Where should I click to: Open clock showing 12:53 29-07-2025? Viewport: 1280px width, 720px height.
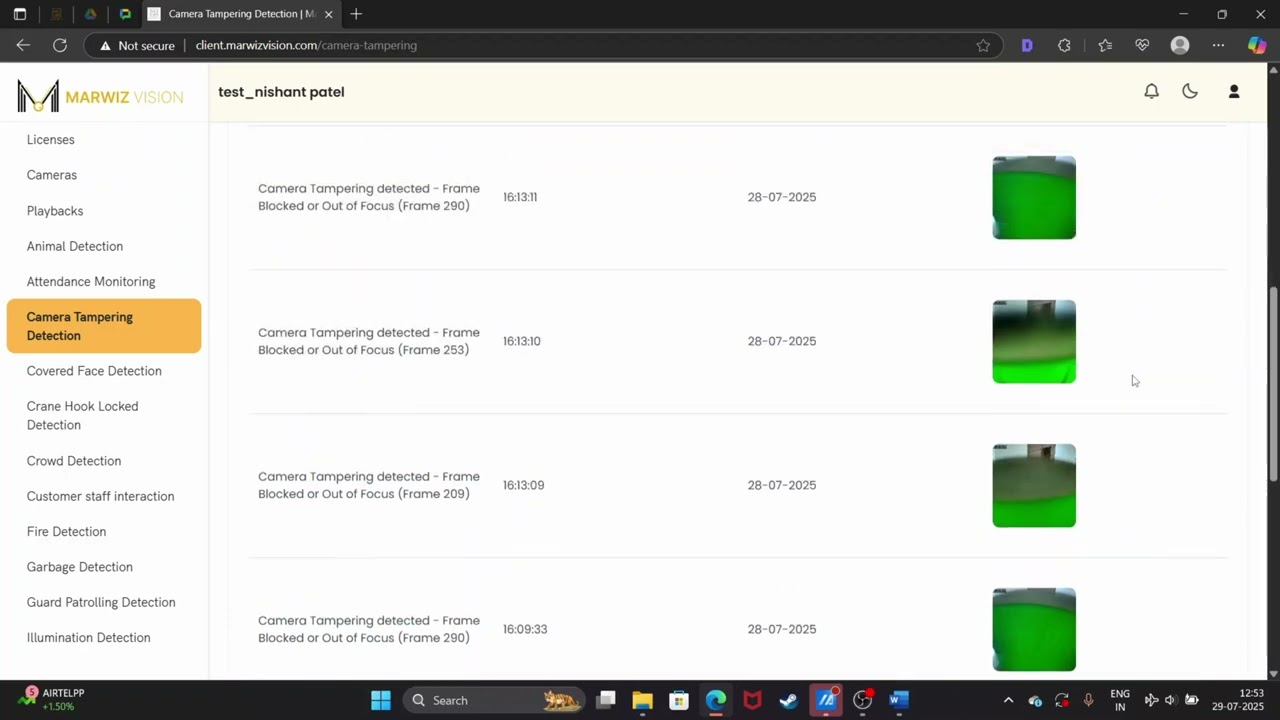tap(1238, 700)
